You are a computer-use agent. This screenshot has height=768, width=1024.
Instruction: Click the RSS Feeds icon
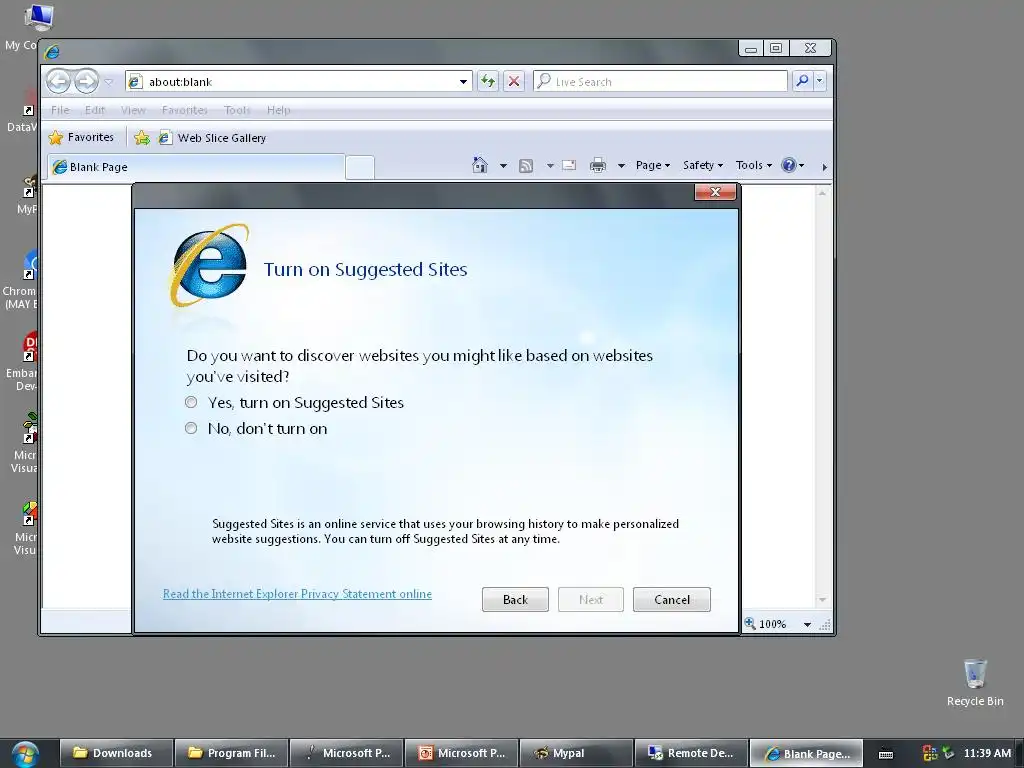526,166
